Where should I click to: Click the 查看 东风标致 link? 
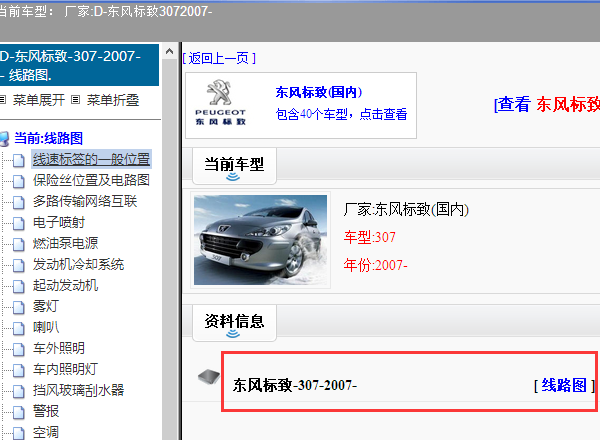tap(547, 104)
